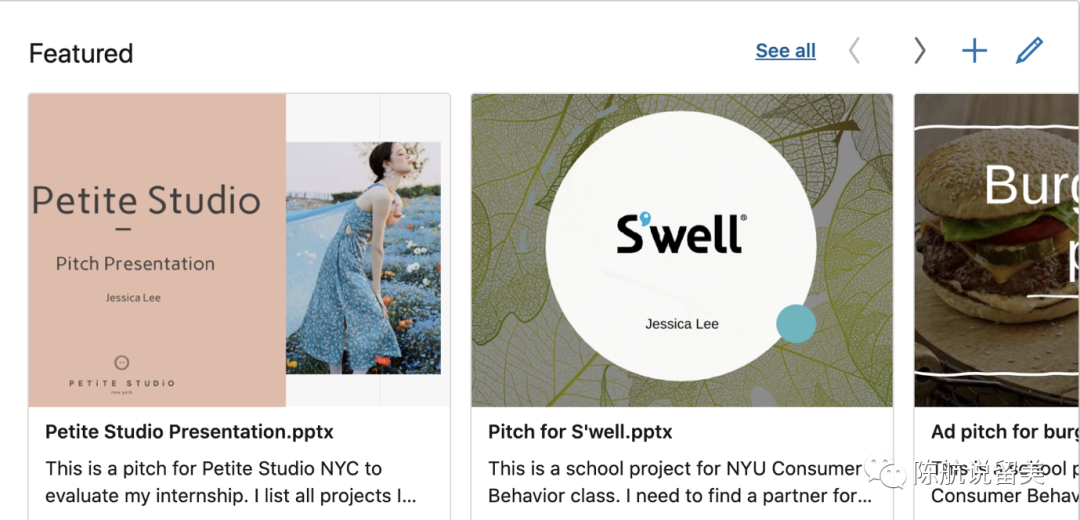Click the S'well logo on the slide
The image size is (1080, 520).
[x=681, y=232]
